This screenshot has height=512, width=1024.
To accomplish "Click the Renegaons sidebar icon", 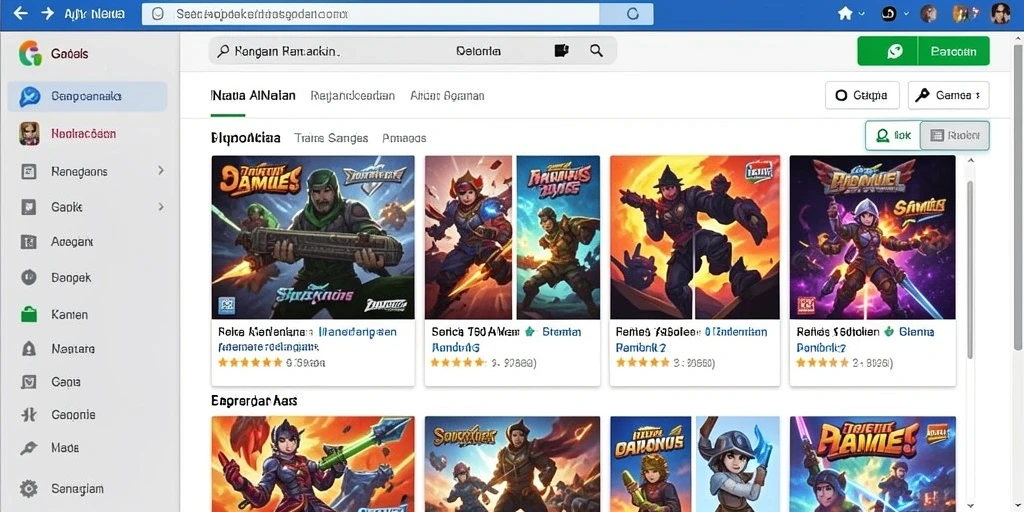I will [x=29, y=172].
